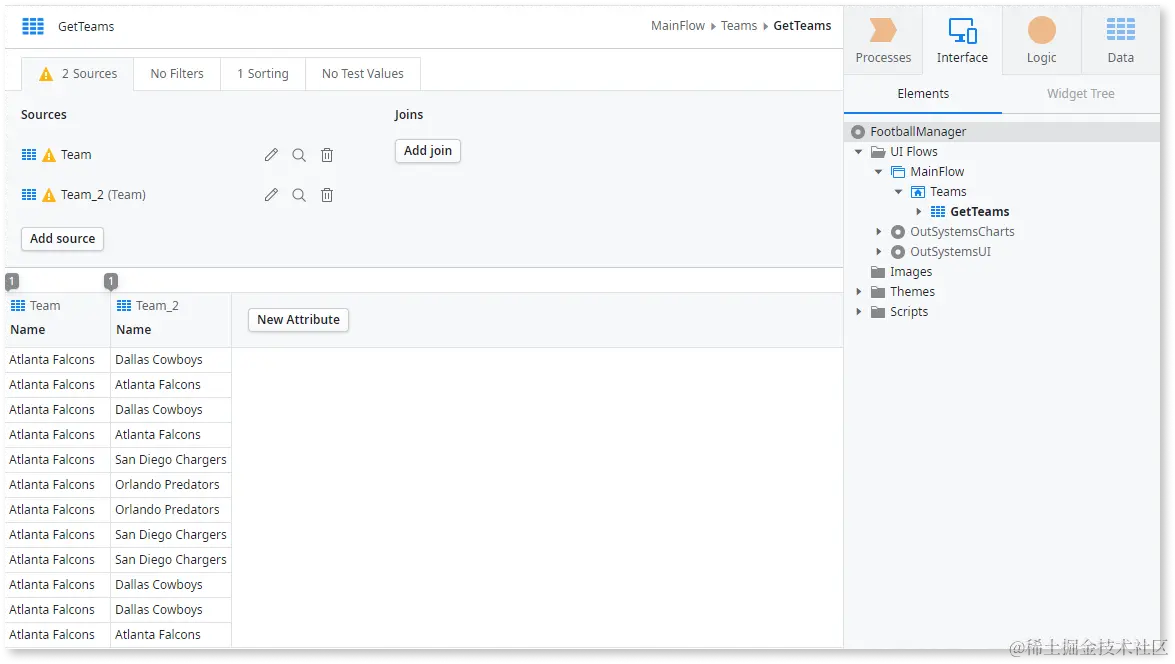The width and height of the screenshot is (1175, 664).
Task: Select the Images folder row
Action: (1002, 272)
